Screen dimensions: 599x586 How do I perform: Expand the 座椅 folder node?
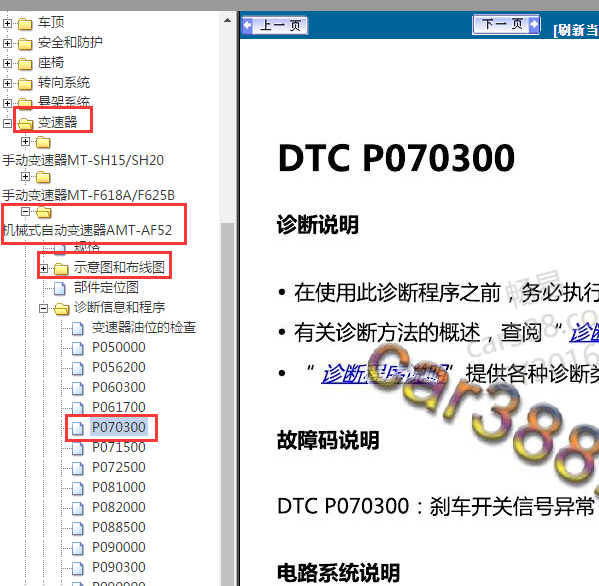tap(7, 63)
